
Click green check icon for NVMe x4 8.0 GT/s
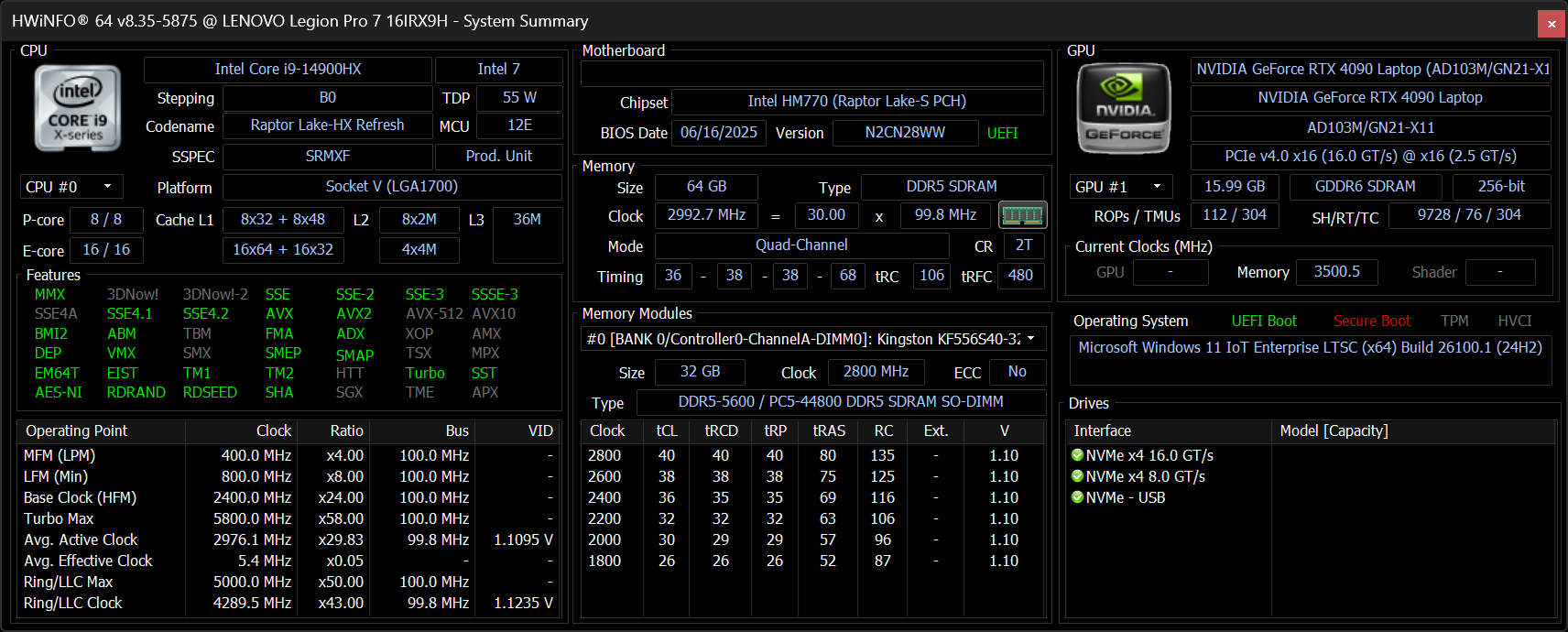point(1078,476)
